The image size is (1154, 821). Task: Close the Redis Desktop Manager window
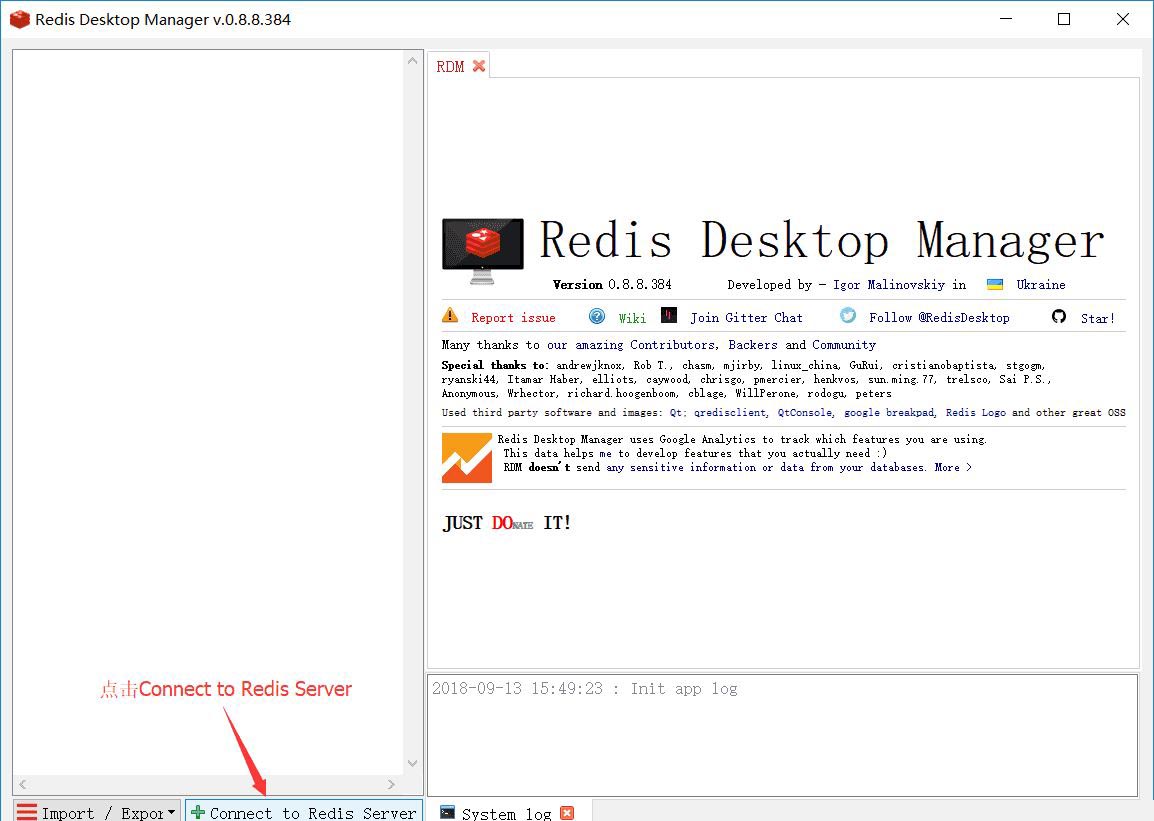pos(1122,19)
